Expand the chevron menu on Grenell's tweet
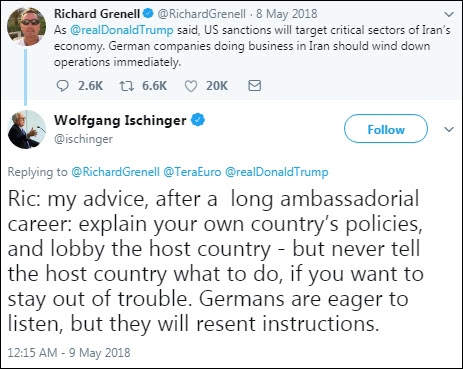 pyautogui.click(x=449, y=14)
